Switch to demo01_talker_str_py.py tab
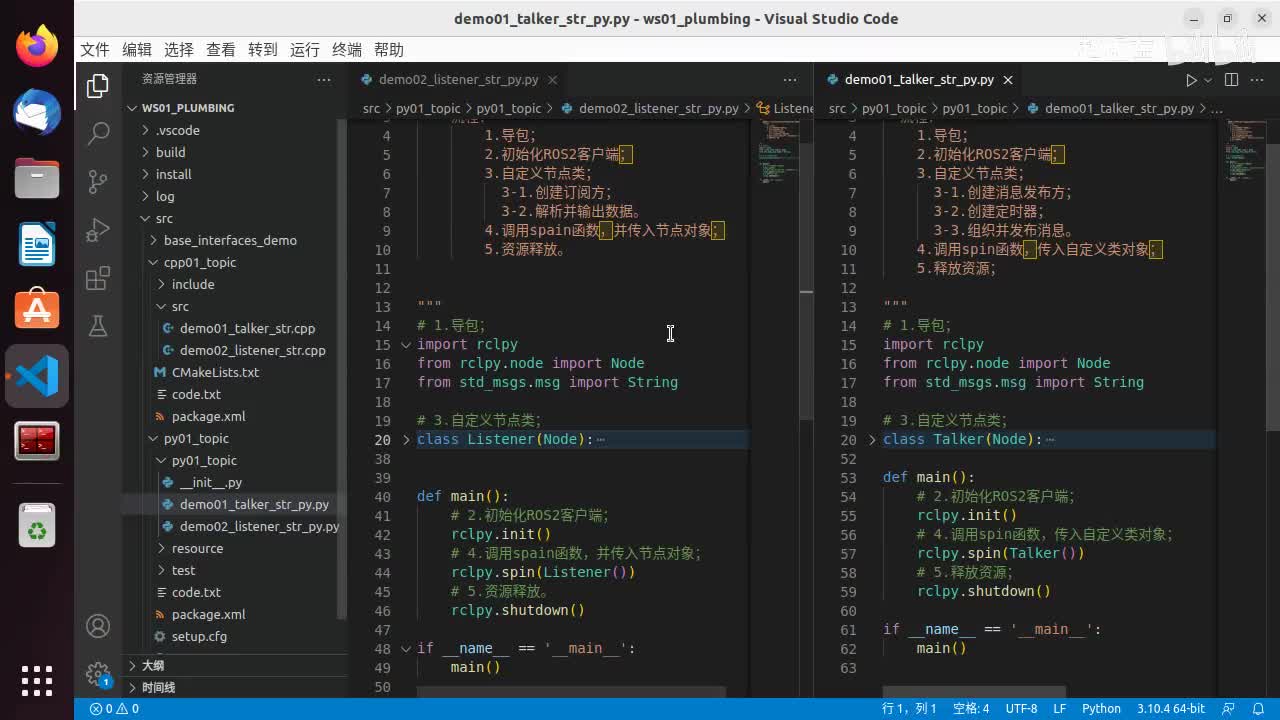This screenshot has height=720, width=1280. (x=918, y=80)
